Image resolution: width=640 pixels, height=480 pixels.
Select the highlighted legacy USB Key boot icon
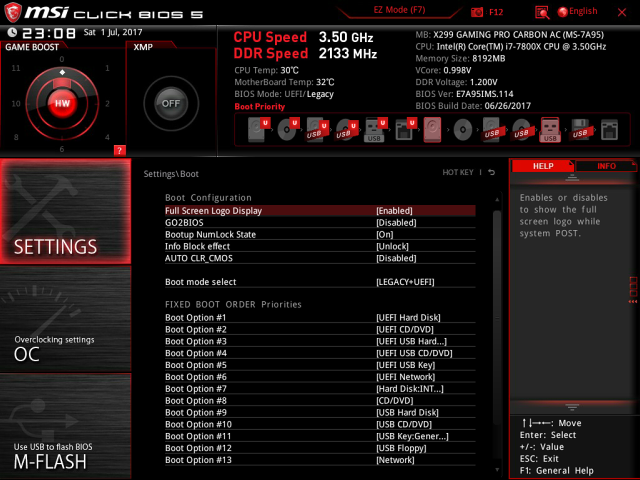pos(550,130)
